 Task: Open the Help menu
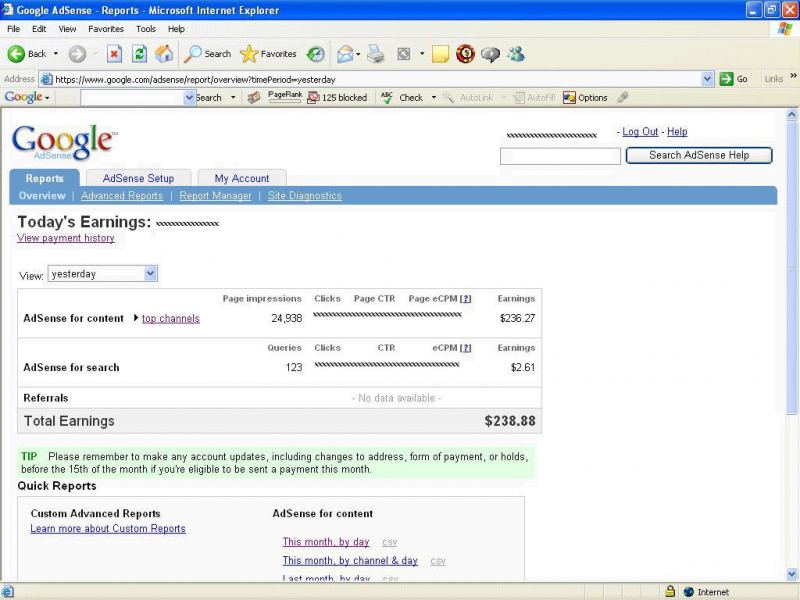tap(176, 29)
